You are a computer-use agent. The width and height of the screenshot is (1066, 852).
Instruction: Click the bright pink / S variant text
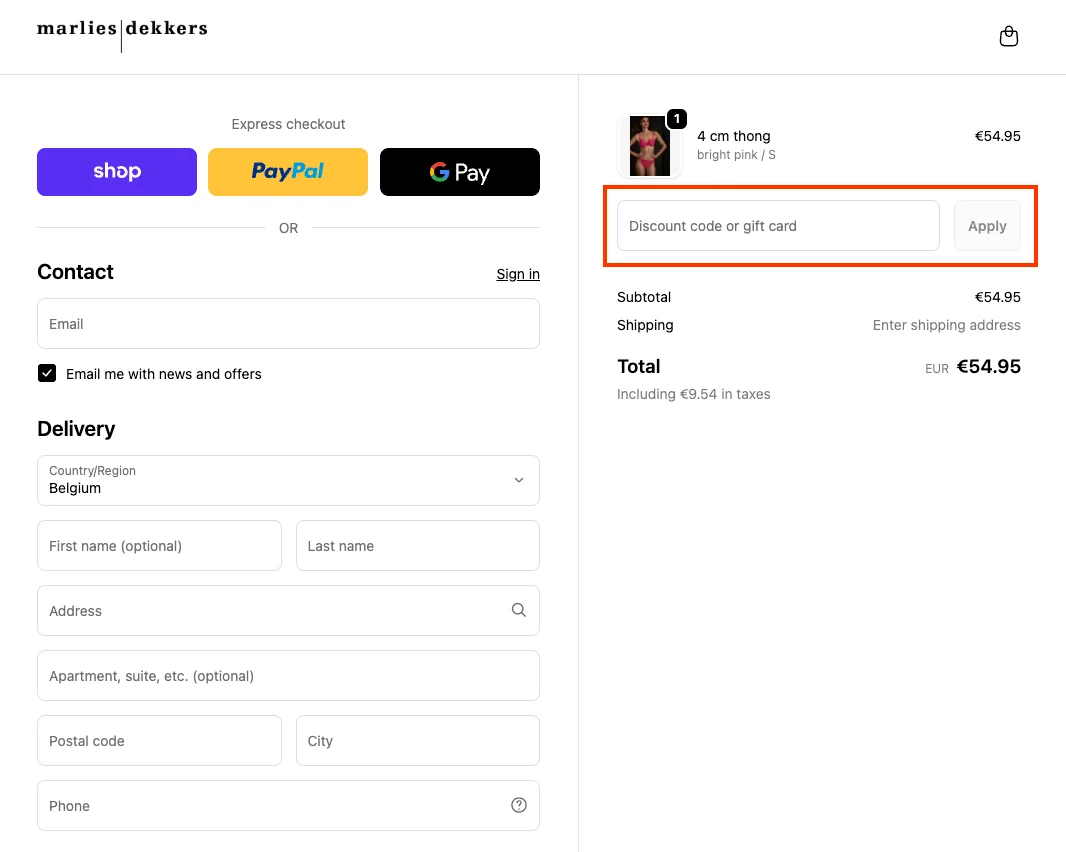pos(736,155)
